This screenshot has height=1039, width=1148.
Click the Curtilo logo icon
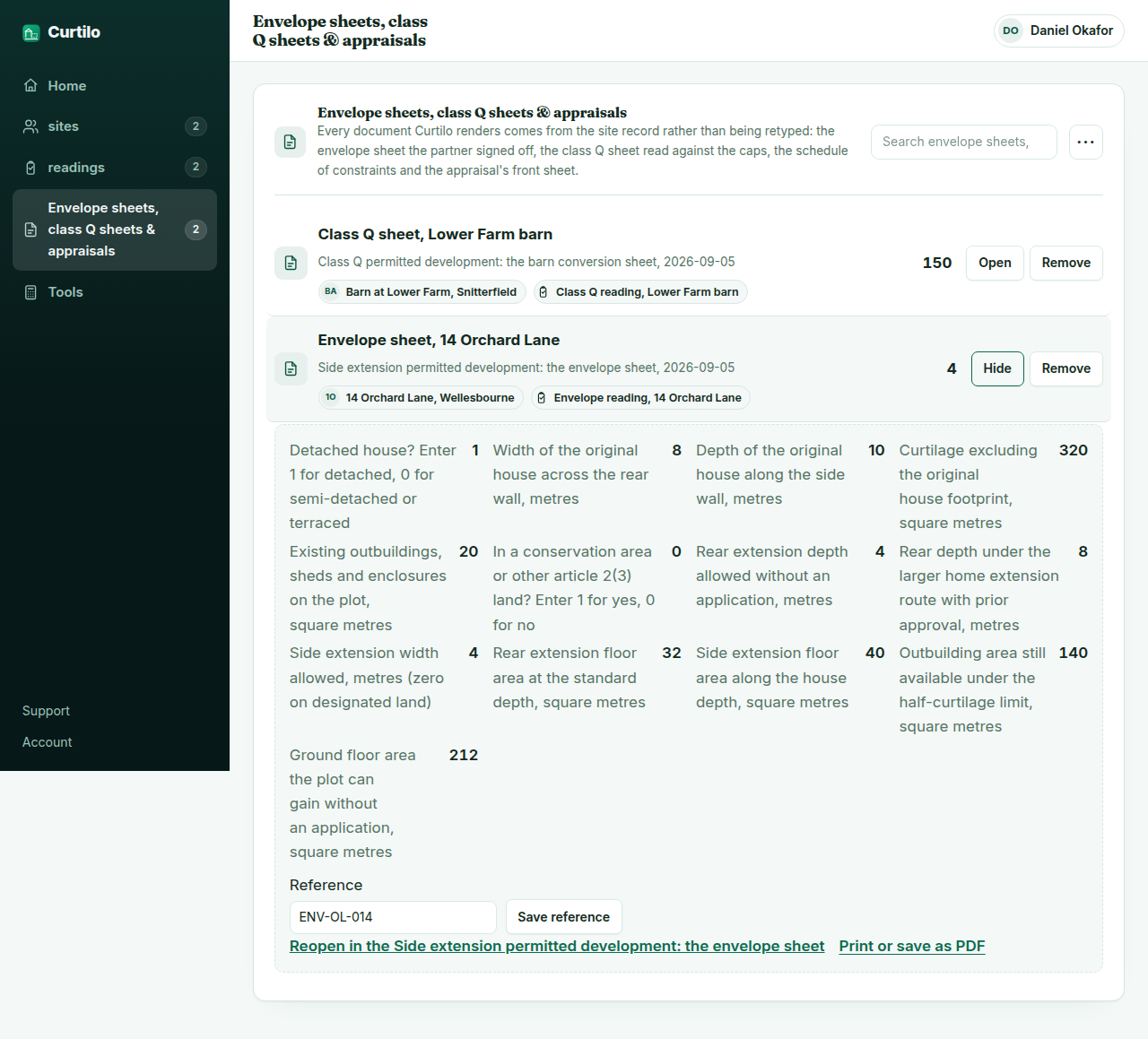[x=31, y=33]
